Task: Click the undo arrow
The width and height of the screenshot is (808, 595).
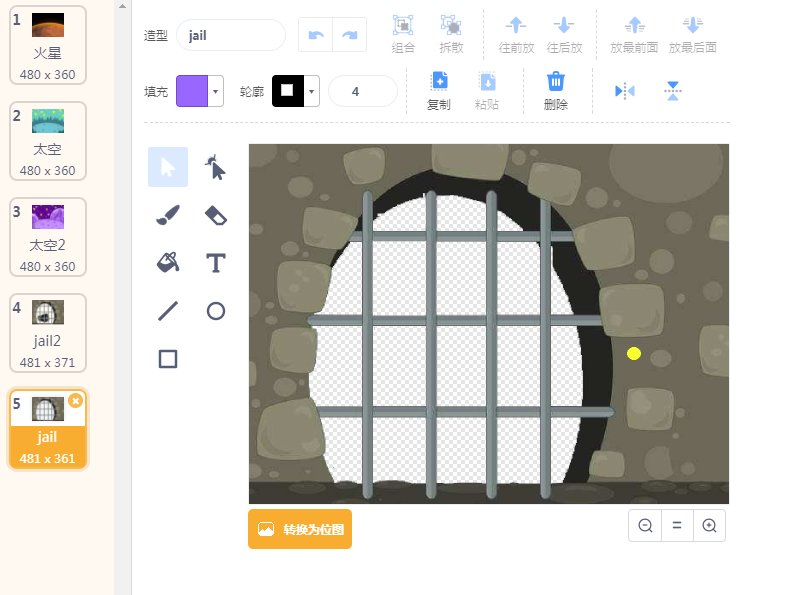Action: 316,35
